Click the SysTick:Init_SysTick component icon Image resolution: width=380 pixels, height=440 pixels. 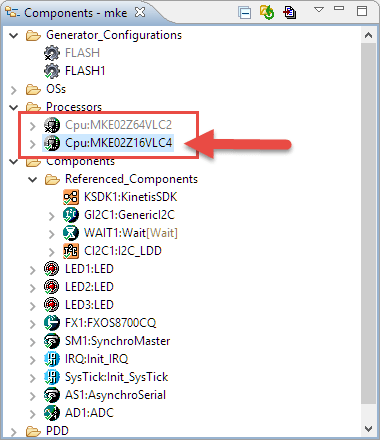point(52,377)
